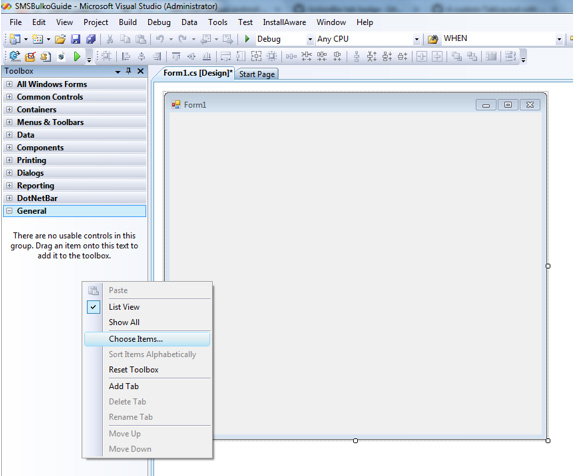Viewport: 574px width, 476px height.
Task: Open the Debug menu in menu bar
Action: click(159, 22)
